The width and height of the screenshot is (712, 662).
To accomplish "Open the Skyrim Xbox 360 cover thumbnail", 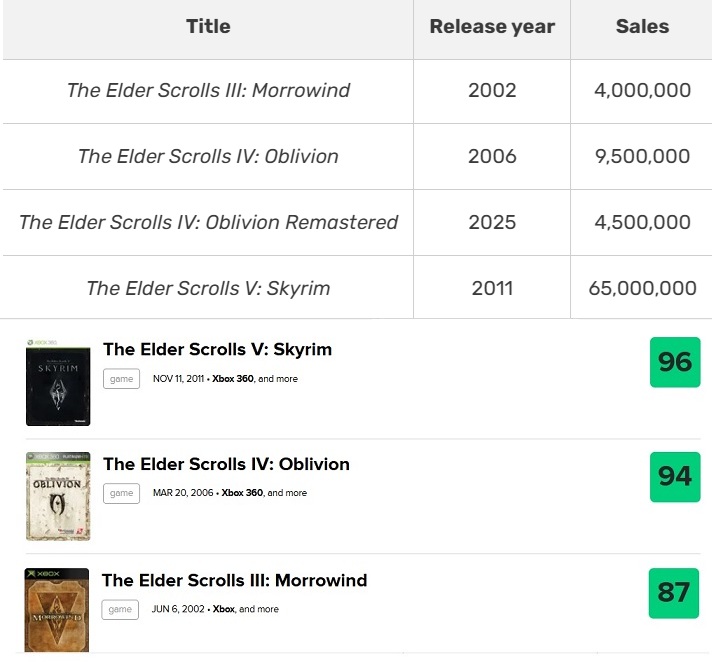I will pyautogui.click(x=58, y=382).
